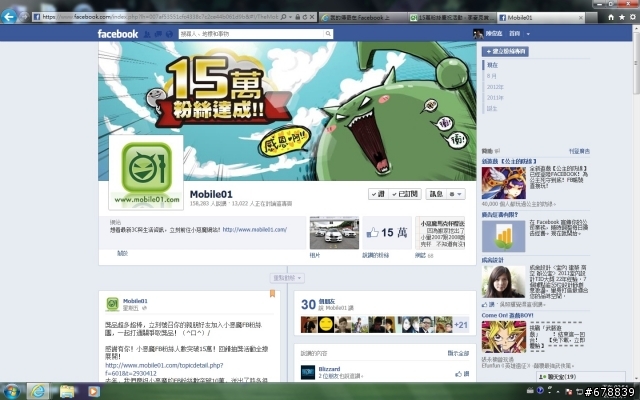Click the yellow smiley friend avatar
This screenshot has height=400, width=640.
coord(326,325)
